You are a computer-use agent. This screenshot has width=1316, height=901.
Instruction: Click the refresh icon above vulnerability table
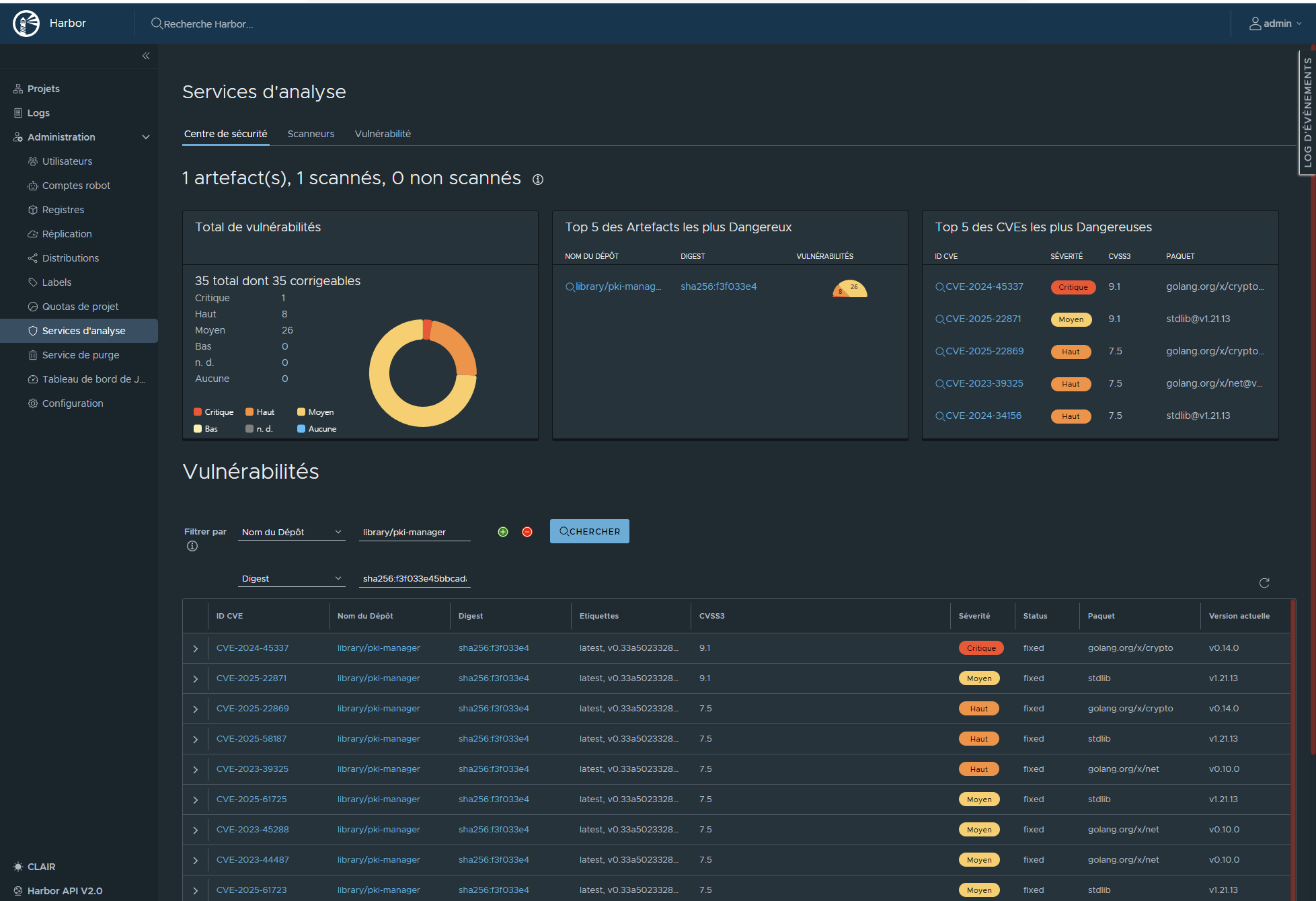1264,583
